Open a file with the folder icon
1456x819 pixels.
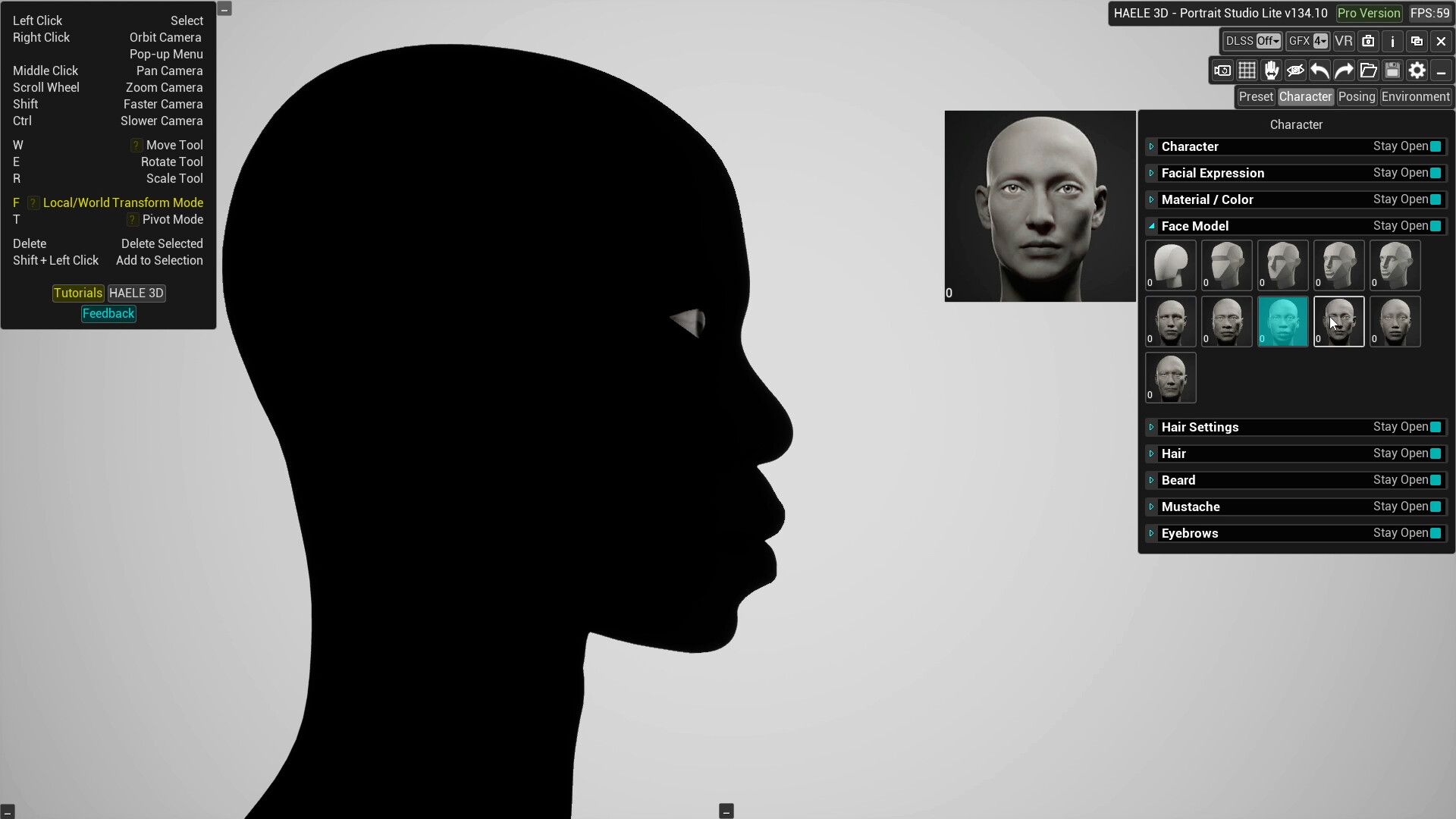point(1368,71)
